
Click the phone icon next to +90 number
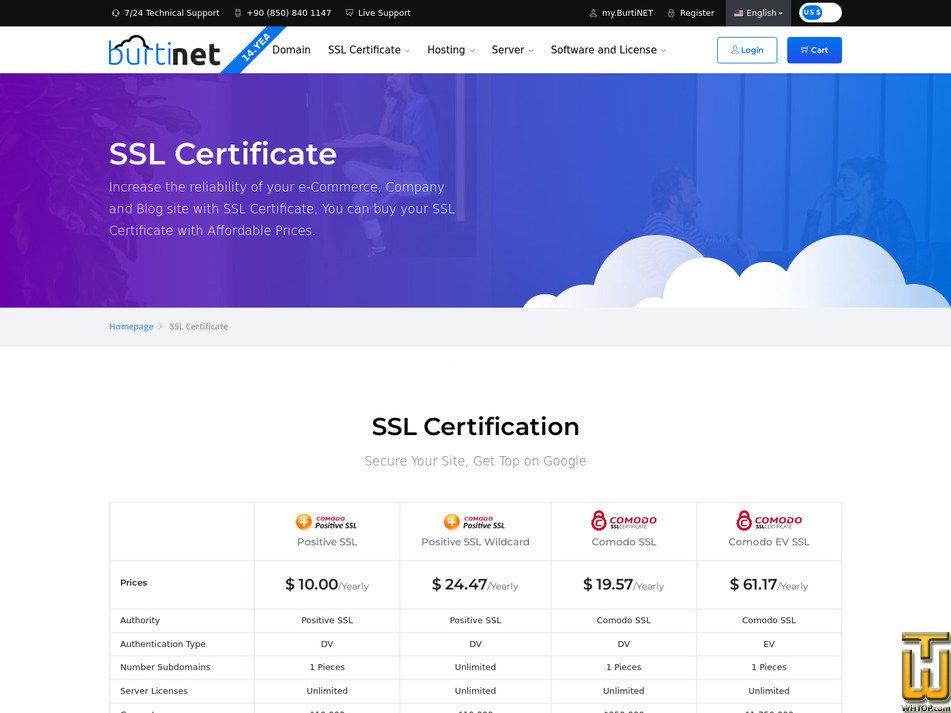click(236, 13)
